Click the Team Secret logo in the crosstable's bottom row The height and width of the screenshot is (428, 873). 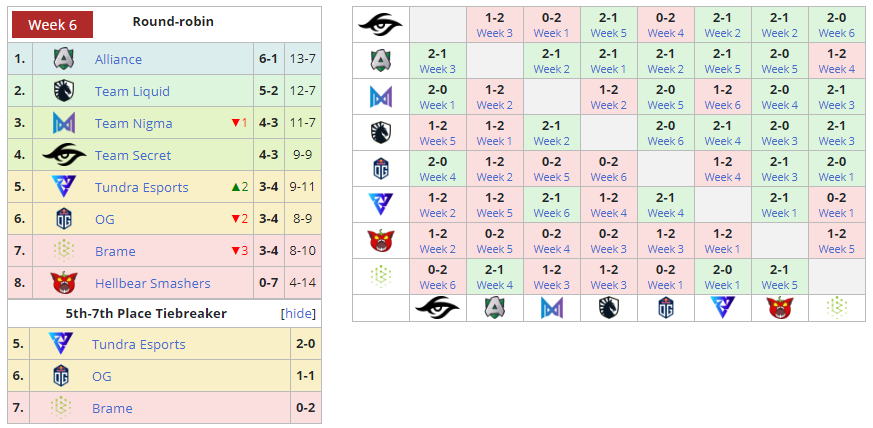point(437,307)
